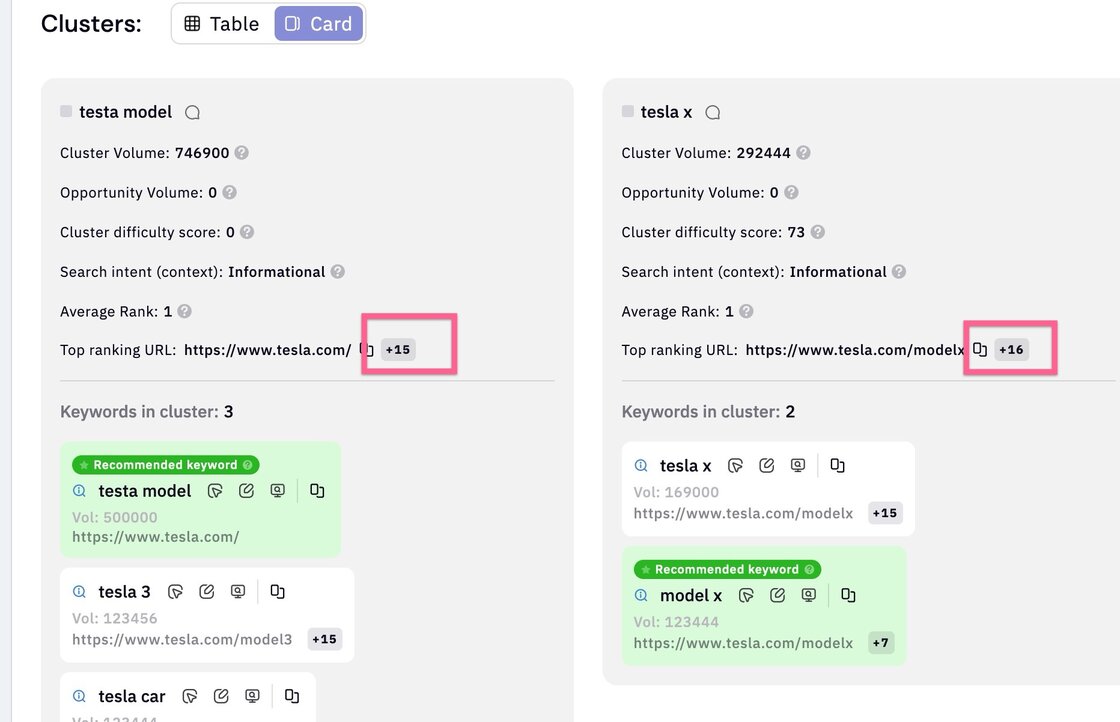Open keyword info for tesla car

79,696
